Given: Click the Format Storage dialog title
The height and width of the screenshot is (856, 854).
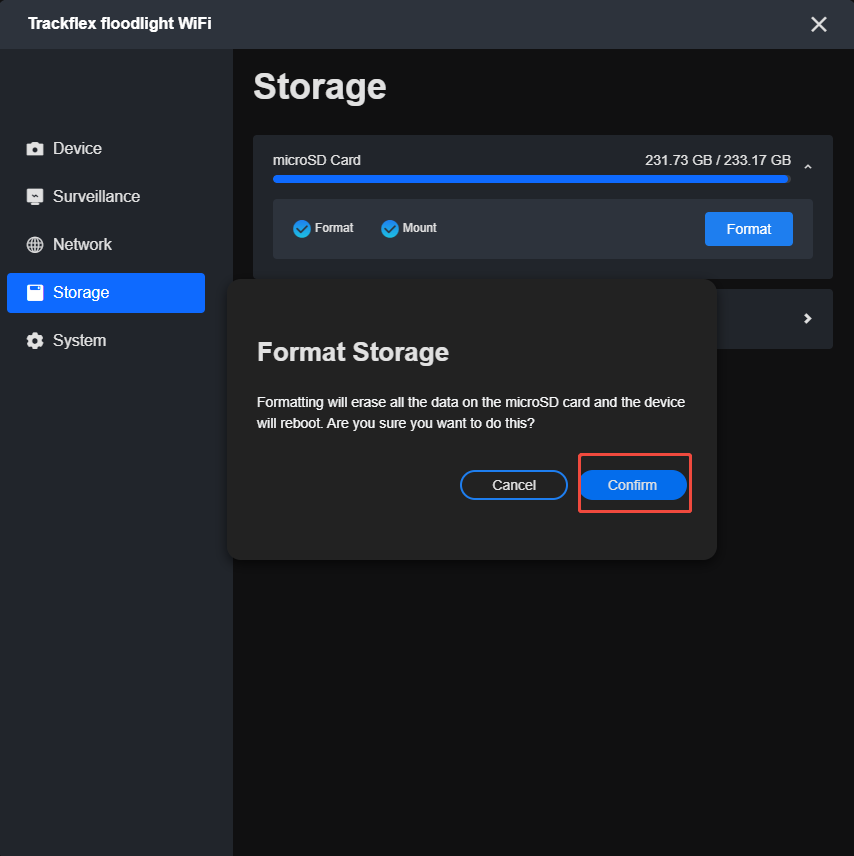Looking at the screenshot, I should pos(353,352).
